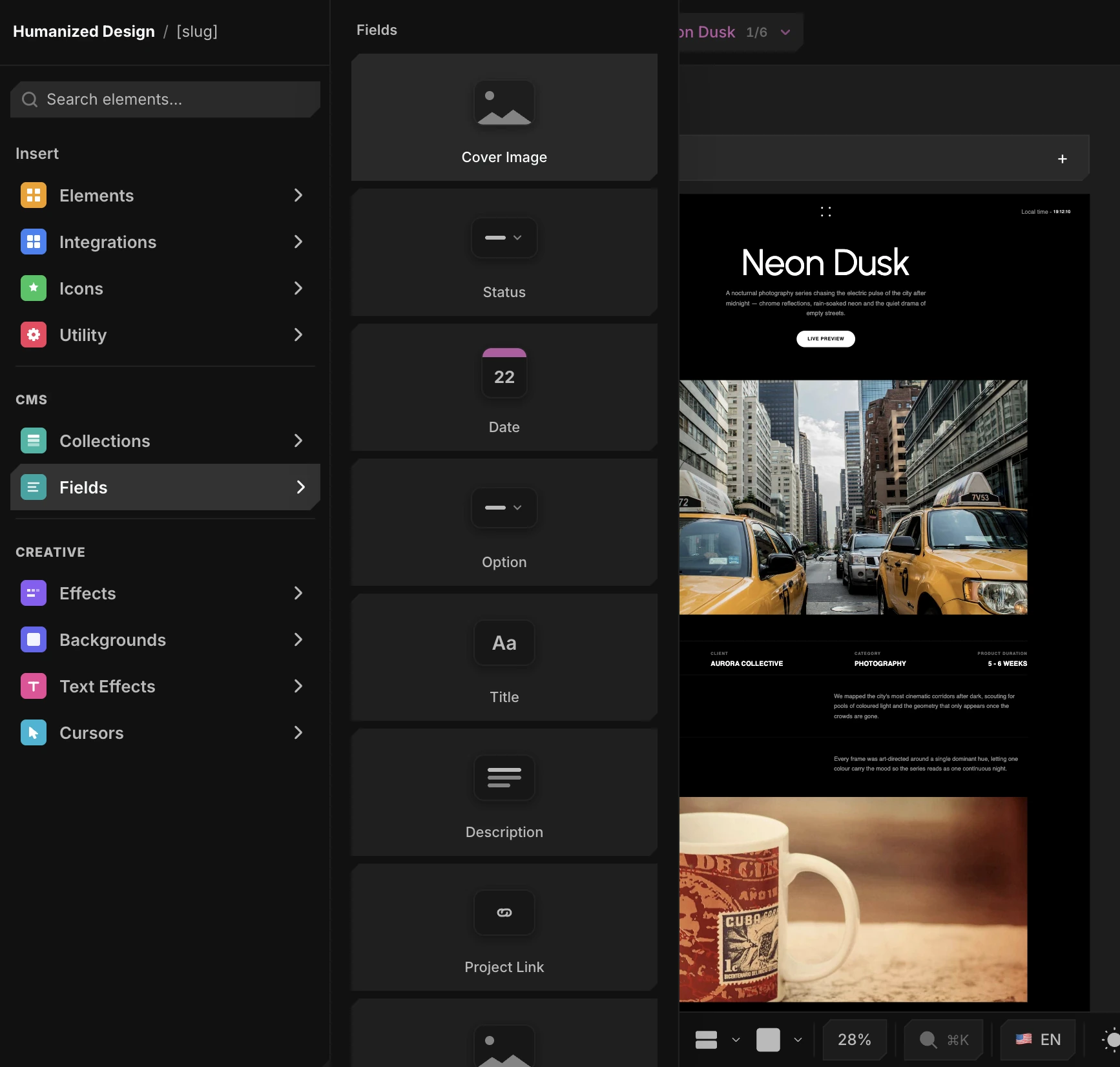Click the LIVE PREVIEW button
The height and width of the screenshot is (1067, 1120).
[825, 339]
